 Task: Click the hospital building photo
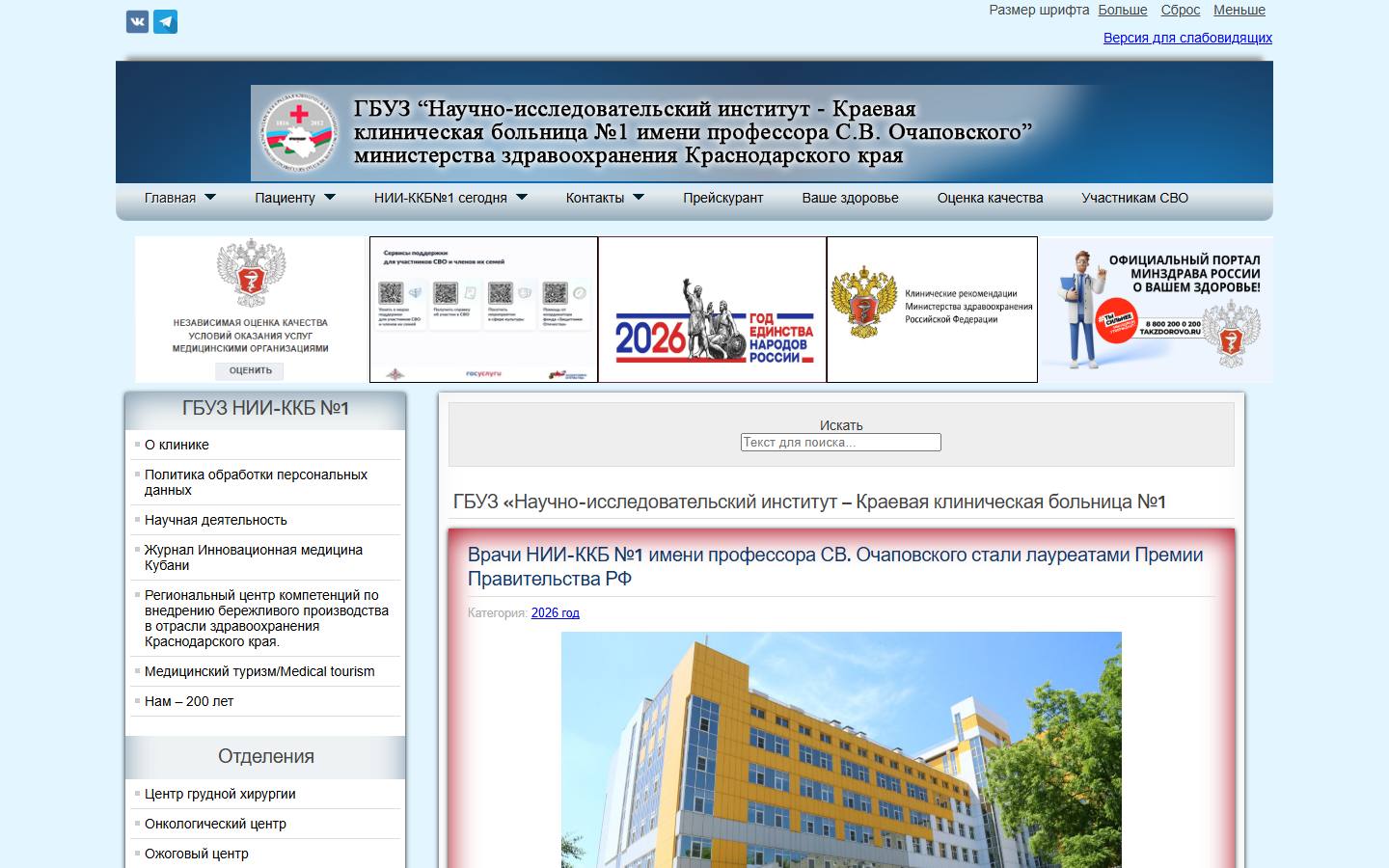pos(841,749)
